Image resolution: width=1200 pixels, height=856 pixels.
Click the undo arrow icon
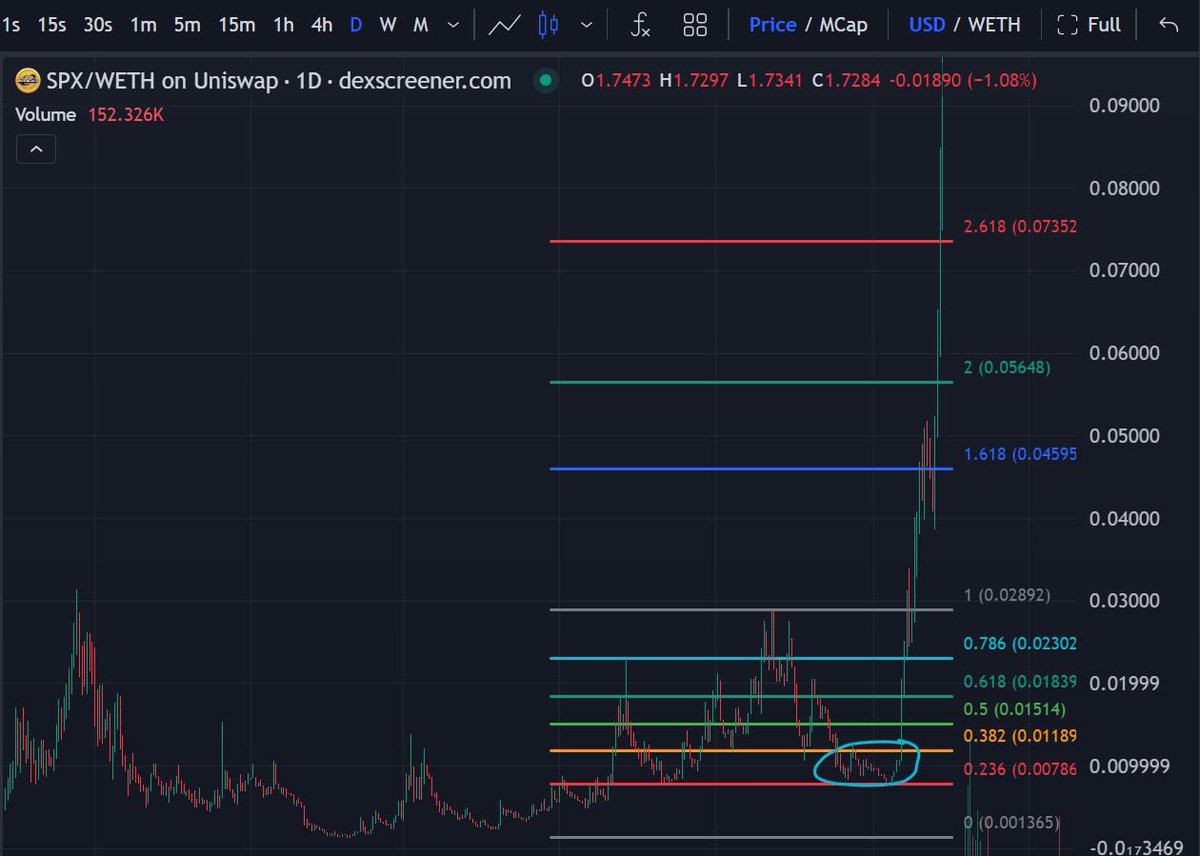1168,24
